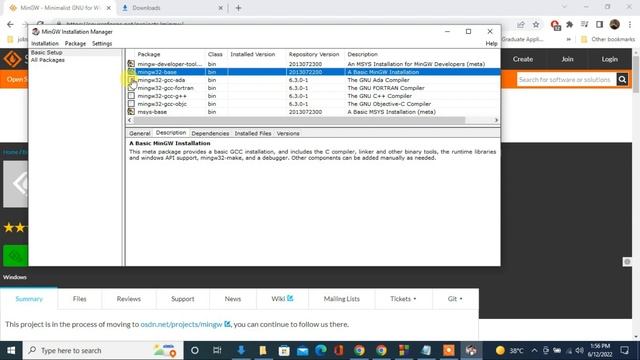
Task: Open the Summary tab on SourceForge page
Action: pos(29,299)
